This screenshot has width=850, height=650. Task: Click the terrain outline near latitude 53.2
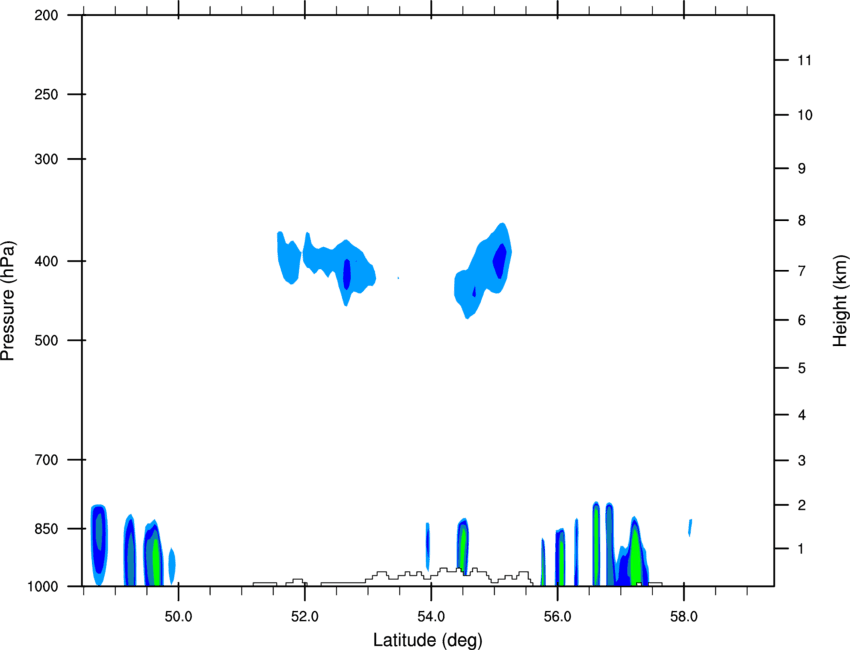381,575
